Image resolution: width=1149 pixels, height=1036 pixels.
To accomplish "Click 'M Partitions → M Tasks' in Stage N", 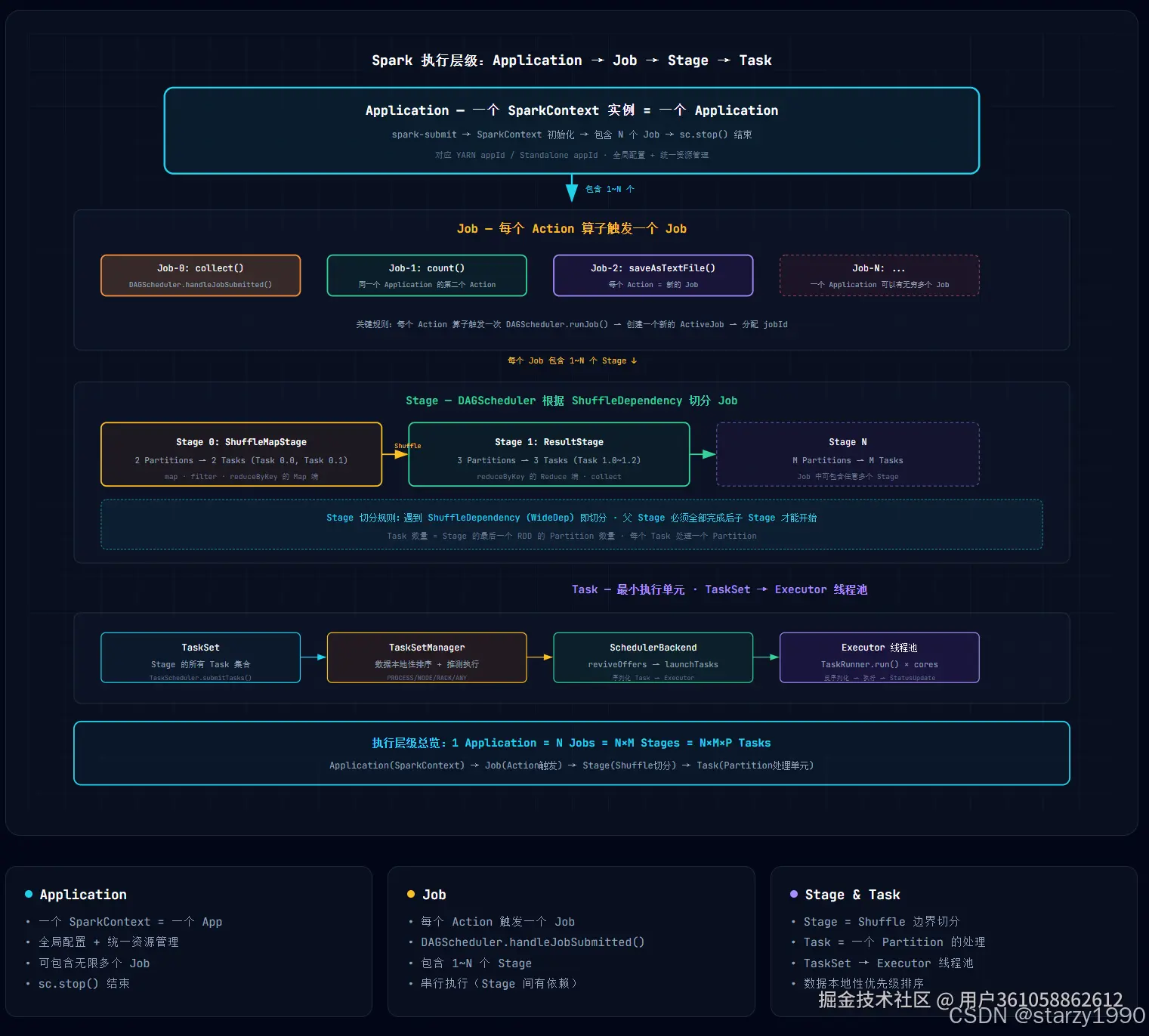I will (848, 460).
